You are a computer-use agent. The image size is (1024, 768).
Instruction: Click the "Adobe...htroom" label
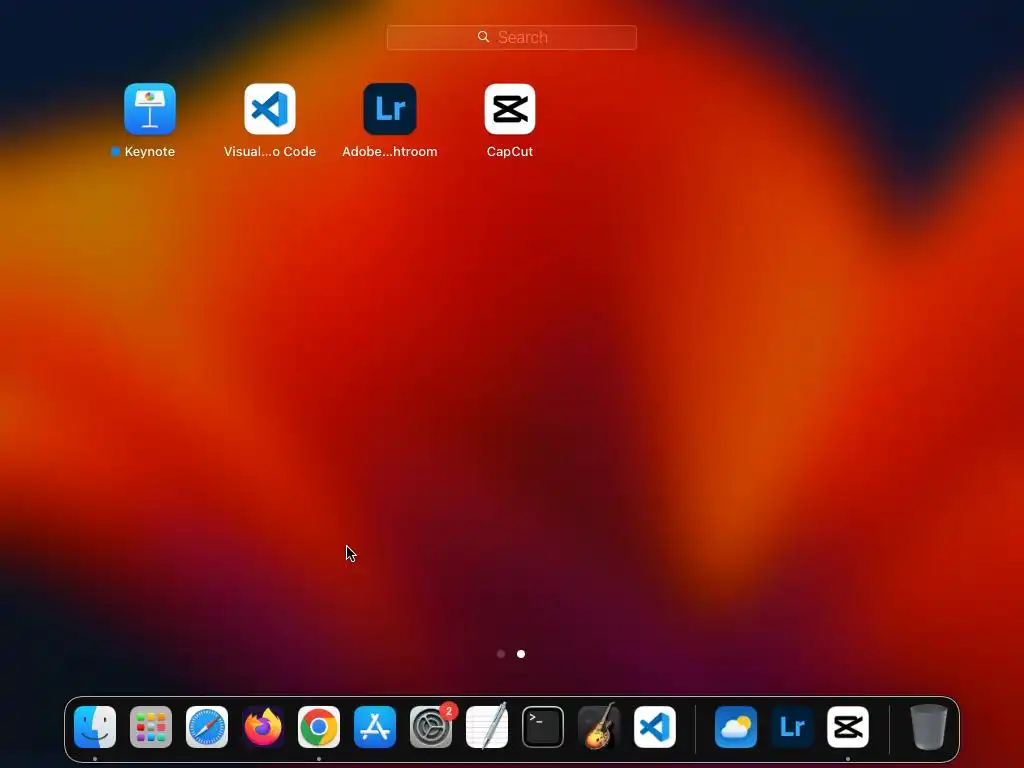pyautogui.click(x=390, y=152)
